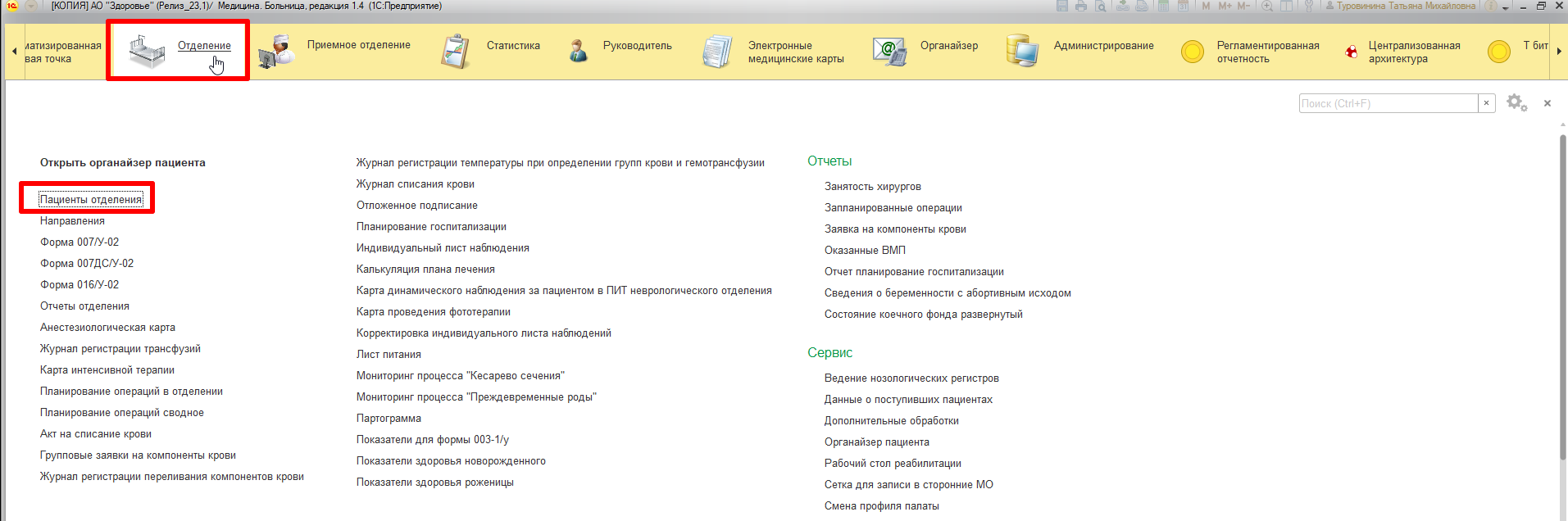
Task: Click into the Поиск (Ctrl+F) field
Action: pyautogui.click(x=1388, y=103)
